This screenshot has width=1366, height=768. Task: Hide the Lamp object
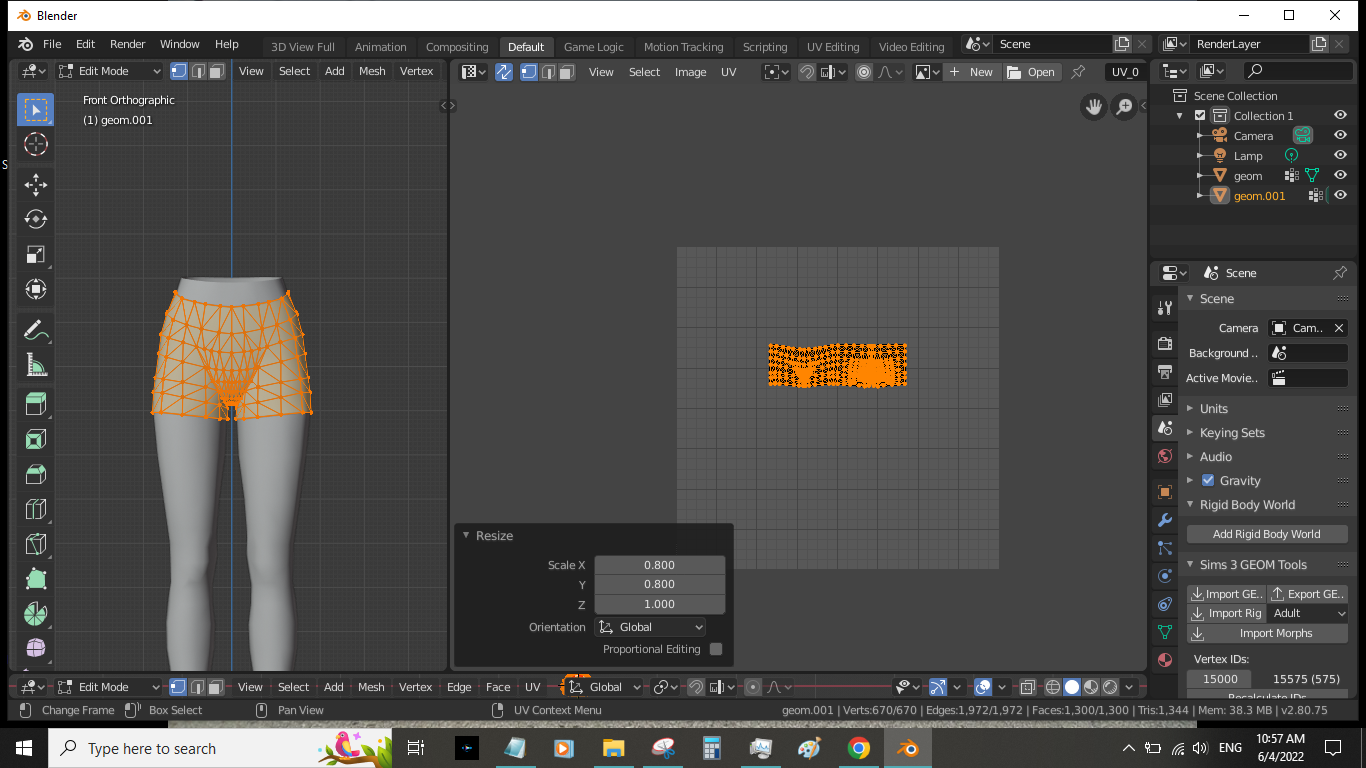(x=1340, y=156)
